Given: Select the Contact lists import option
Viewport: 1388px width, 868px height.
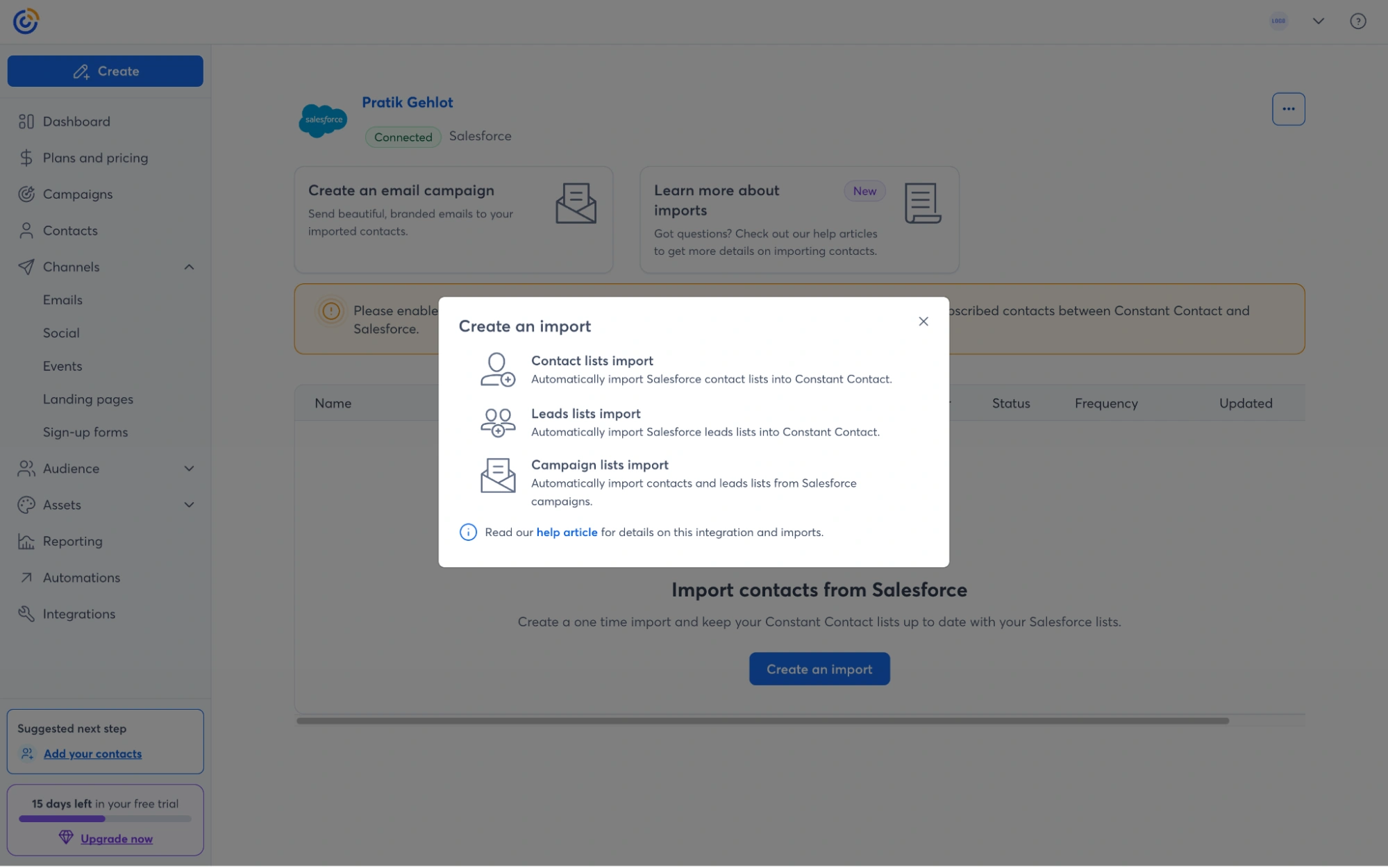Looking at the screenshot, I should coord(592,360).
